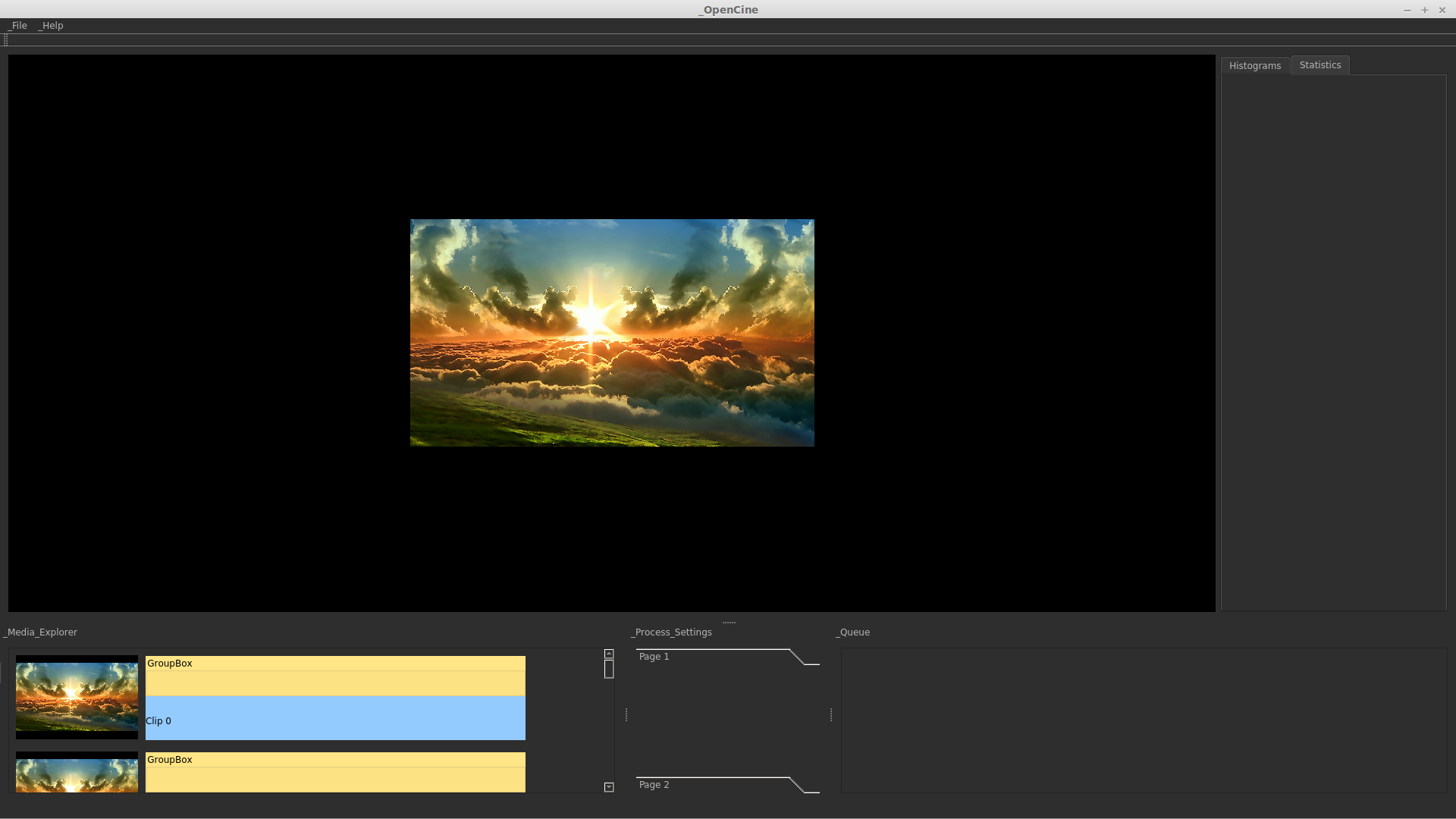Select the blue Clip 0 label area
The width and height of the screenshot is (1456, 819).
335,719
